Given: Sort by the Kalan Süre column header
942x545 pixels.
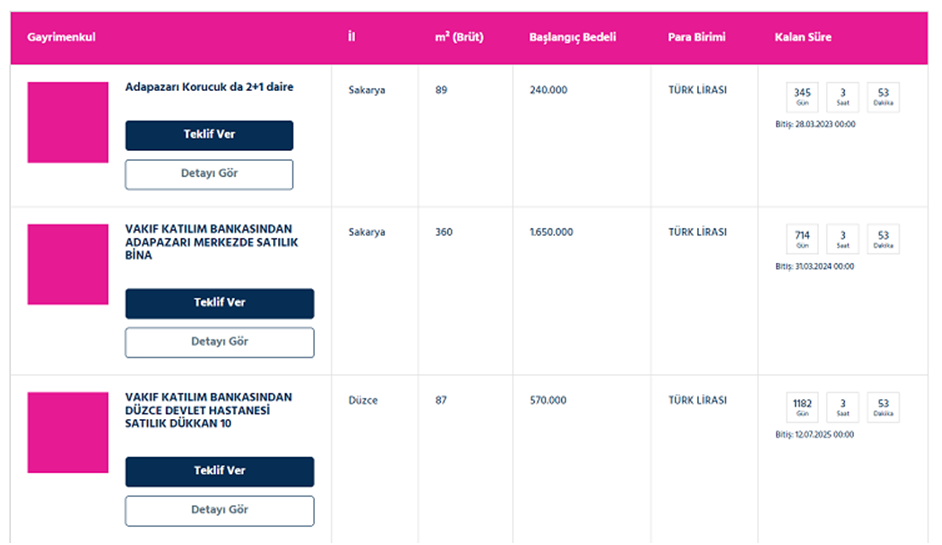Looking at the screenshot, I should [803, 37].
